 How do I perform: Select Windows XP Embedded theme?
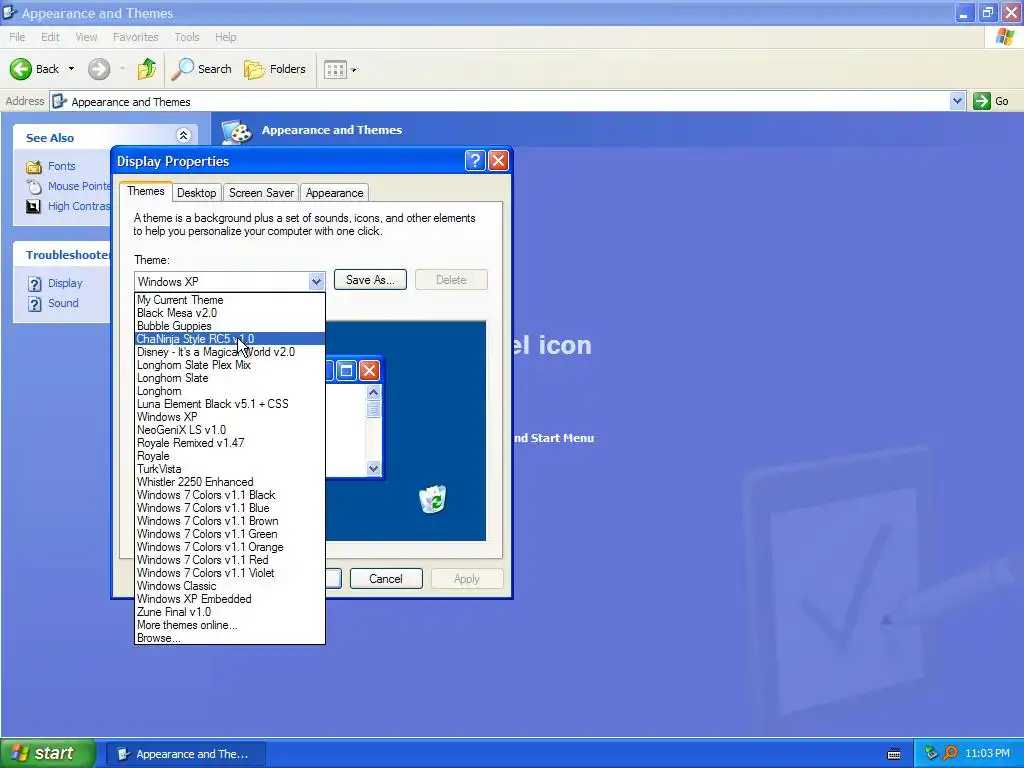coord(229,599)
